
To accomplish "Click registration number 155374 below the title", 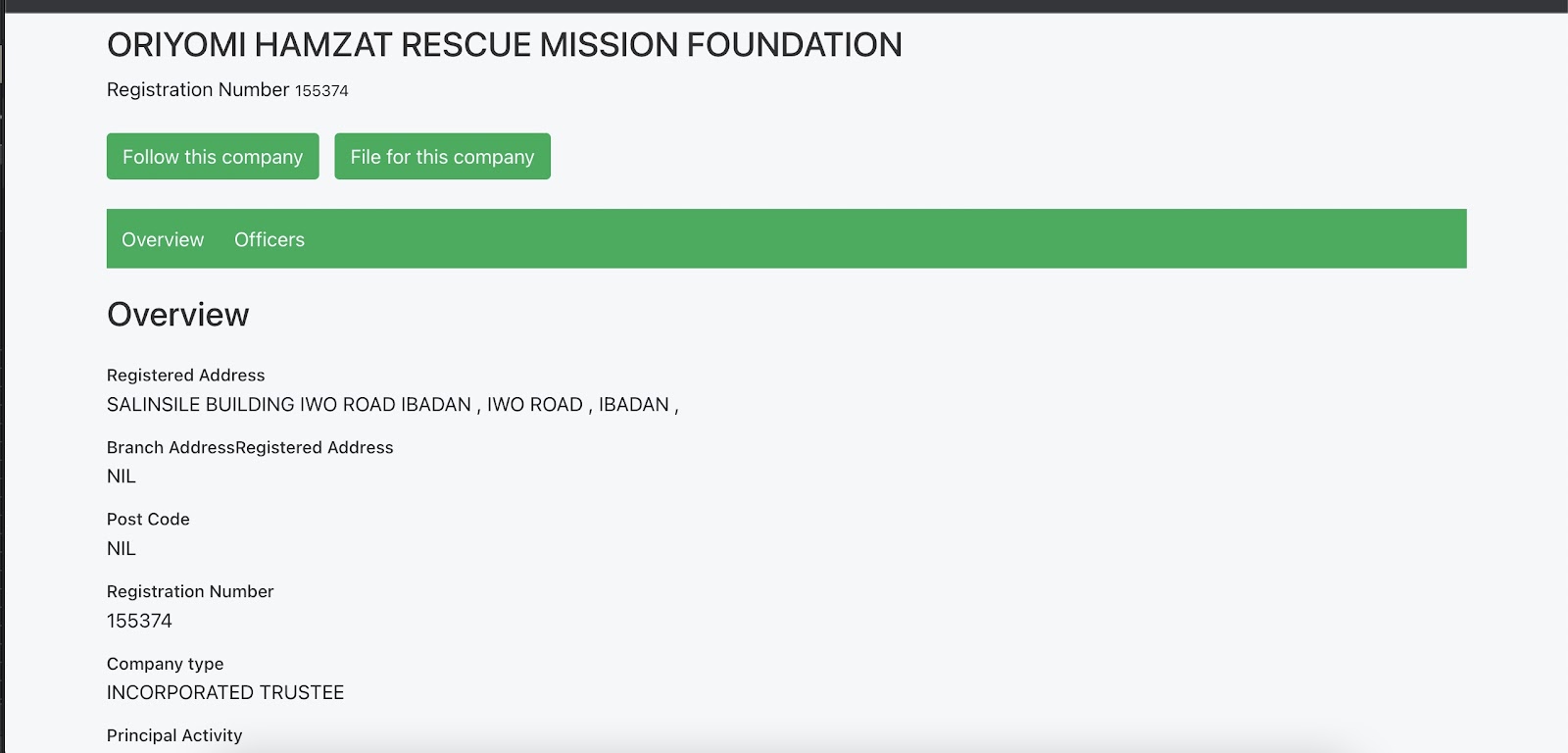I will (x=321, y=91).
